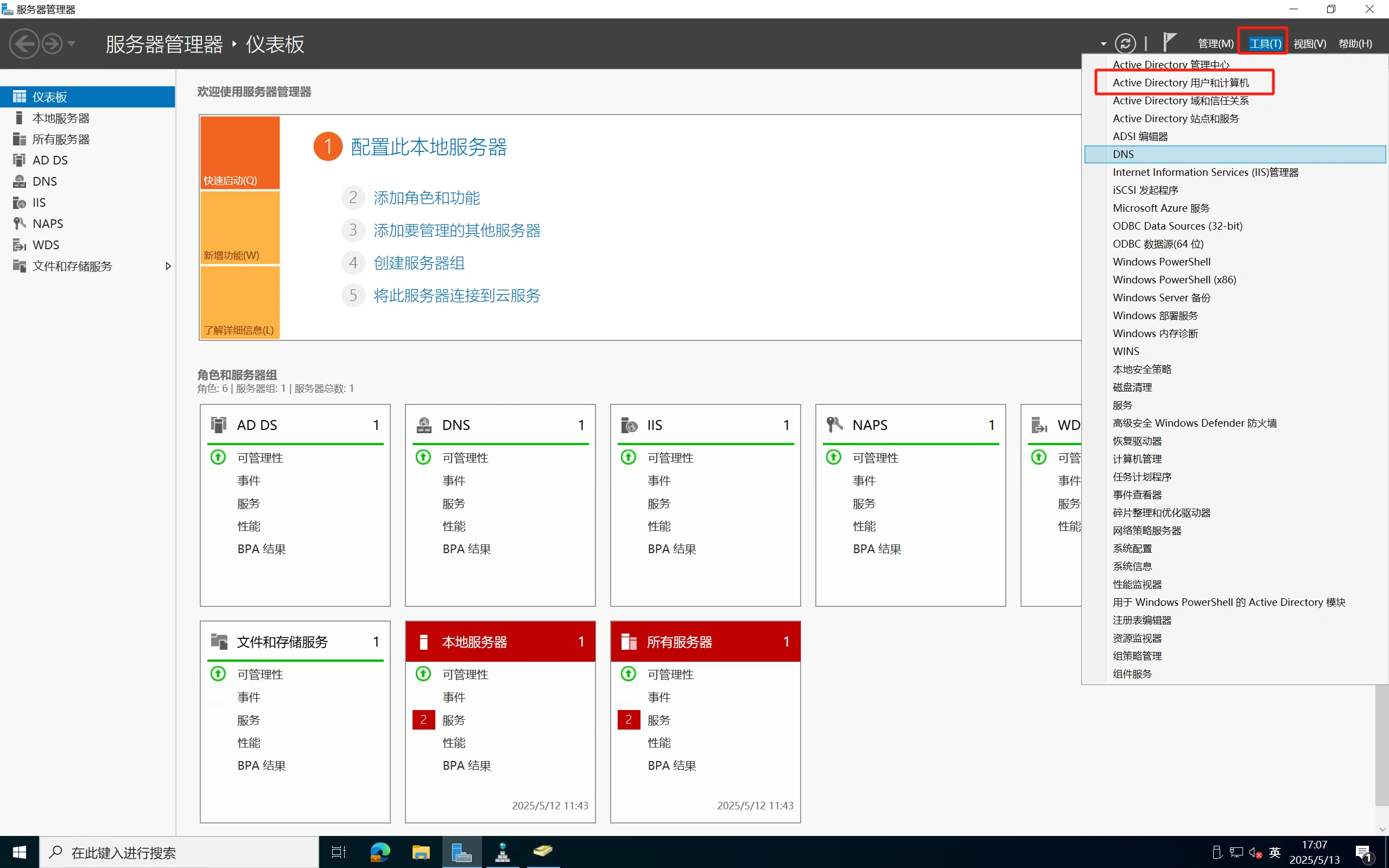Choose Windows Server 备份 menu item
1389x868 pixels.
click(1235, 297)
